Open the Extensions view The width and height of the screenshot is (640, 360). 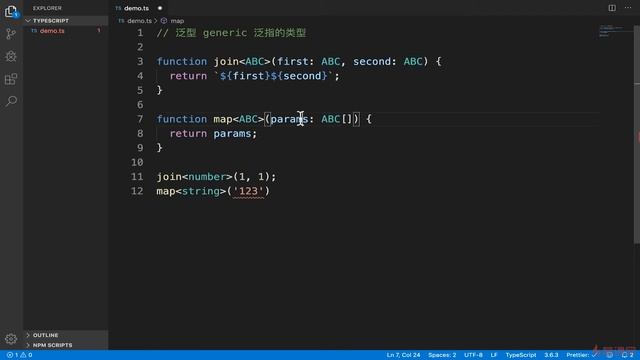tap(11, 79)
